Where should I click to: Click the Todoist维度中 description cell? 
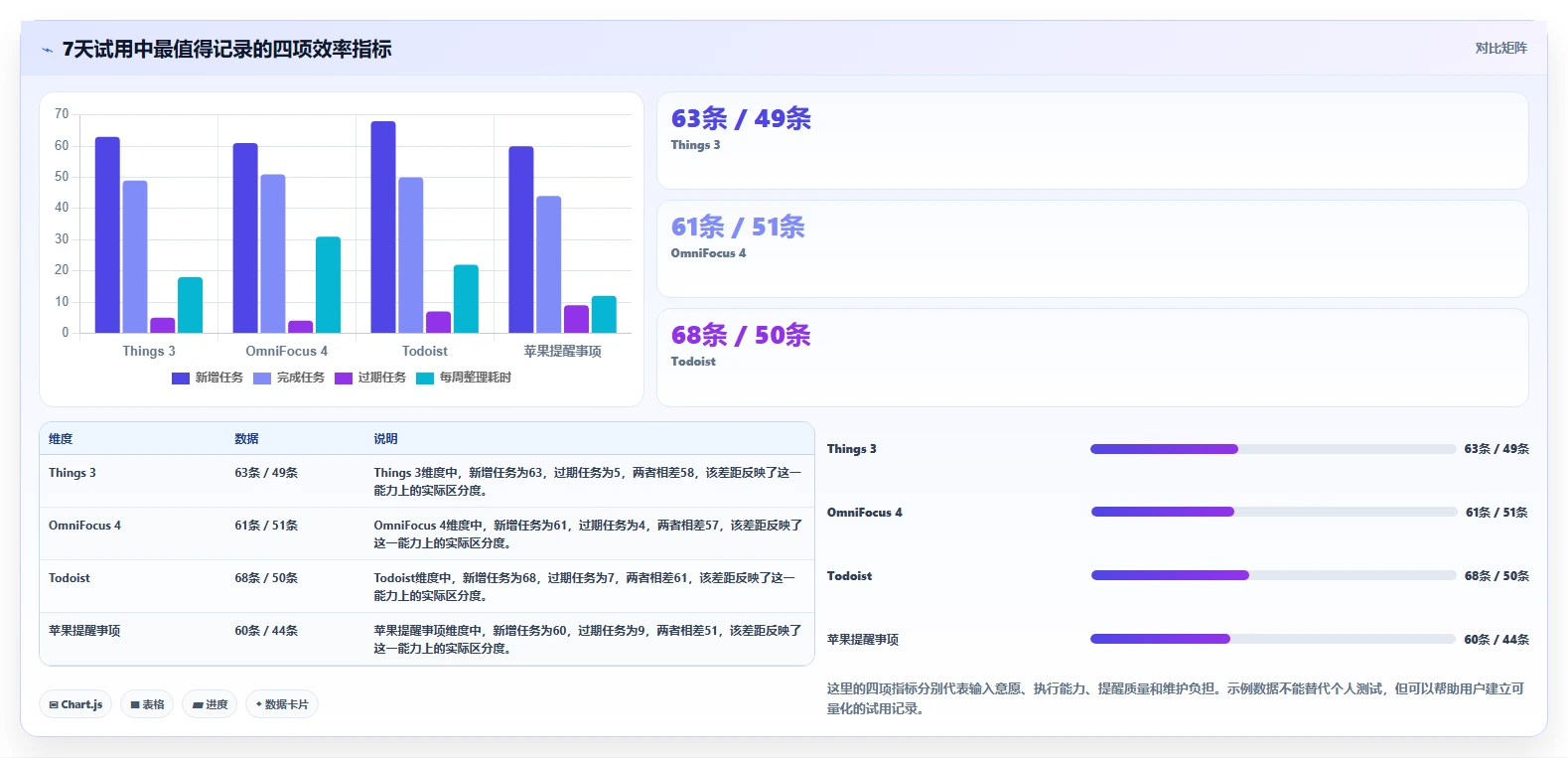pos(588,587)
